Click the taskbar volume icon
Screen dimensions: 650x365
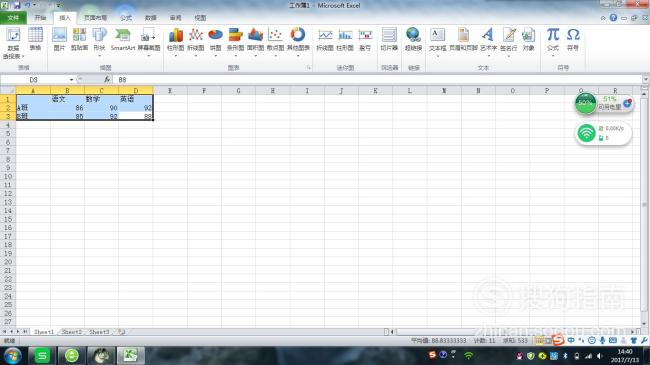click(600, 356)
